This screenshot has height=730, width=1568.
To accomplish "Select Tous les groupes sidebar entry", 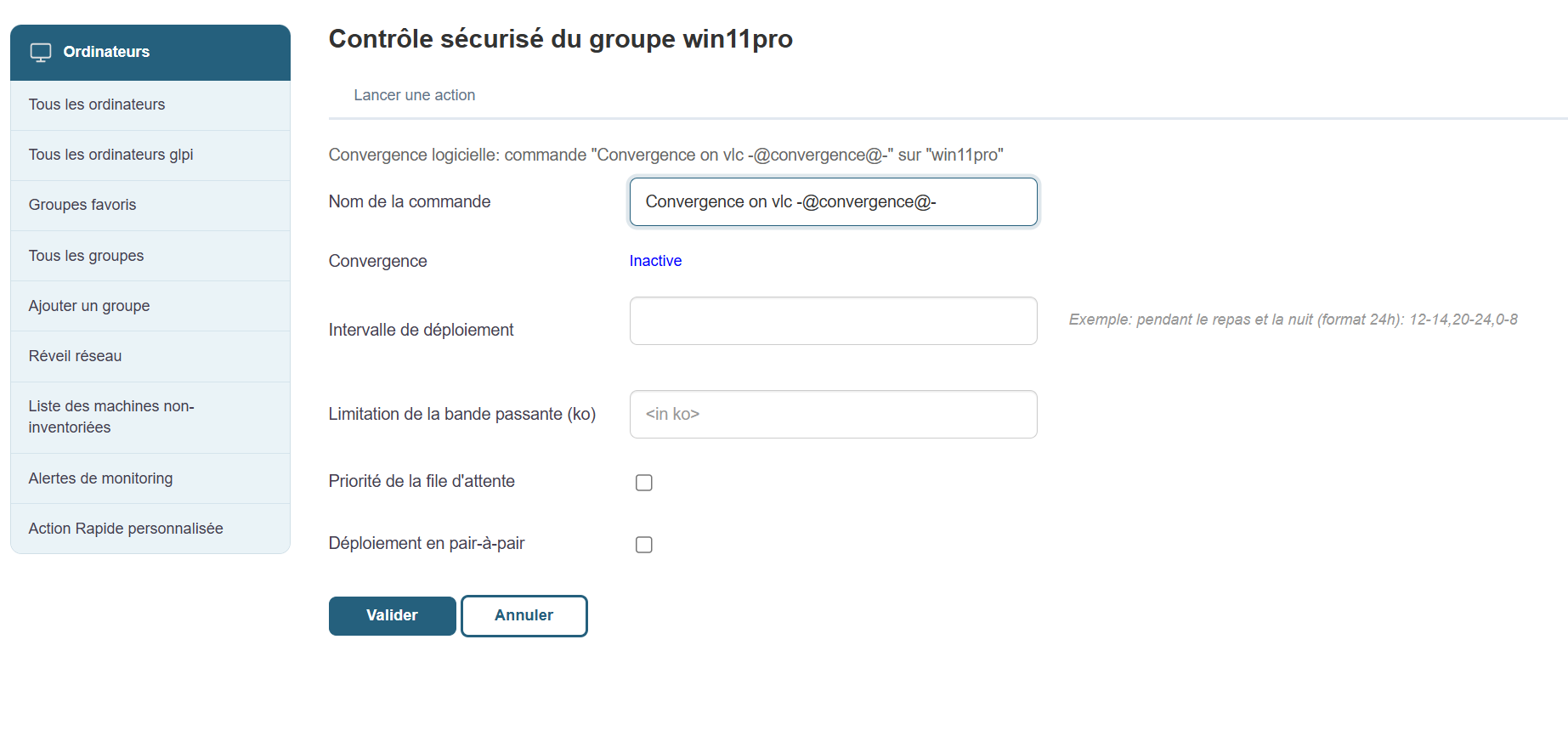I will pos(86,256).
